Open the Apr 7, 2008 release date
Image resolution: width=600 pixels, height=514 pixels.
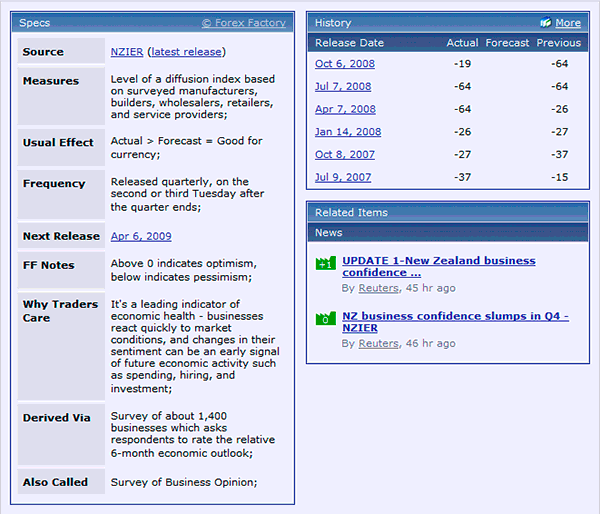345,109
